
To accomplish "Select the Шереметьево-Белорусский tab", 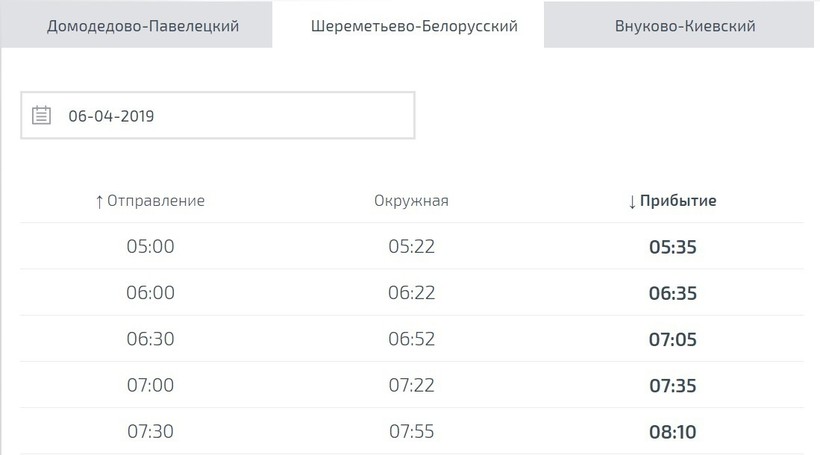I will pyautogui.click(x=414, y=25).
